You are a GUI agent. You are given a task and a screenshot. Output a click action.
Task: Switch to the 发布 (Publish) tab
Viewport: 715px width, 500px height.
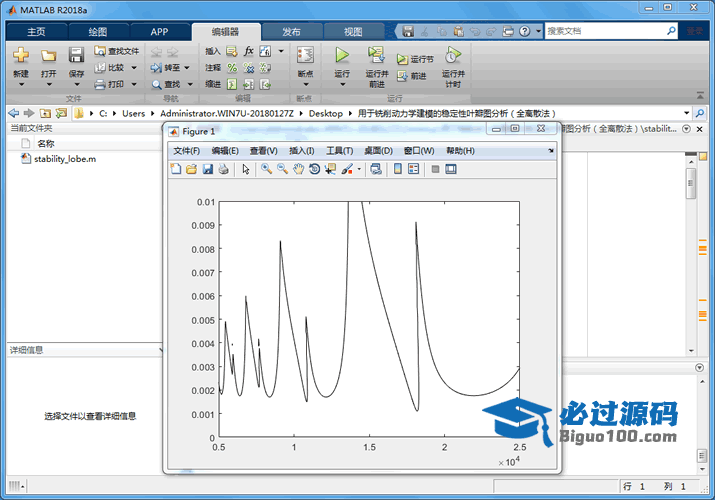click(x=291, y=31)
